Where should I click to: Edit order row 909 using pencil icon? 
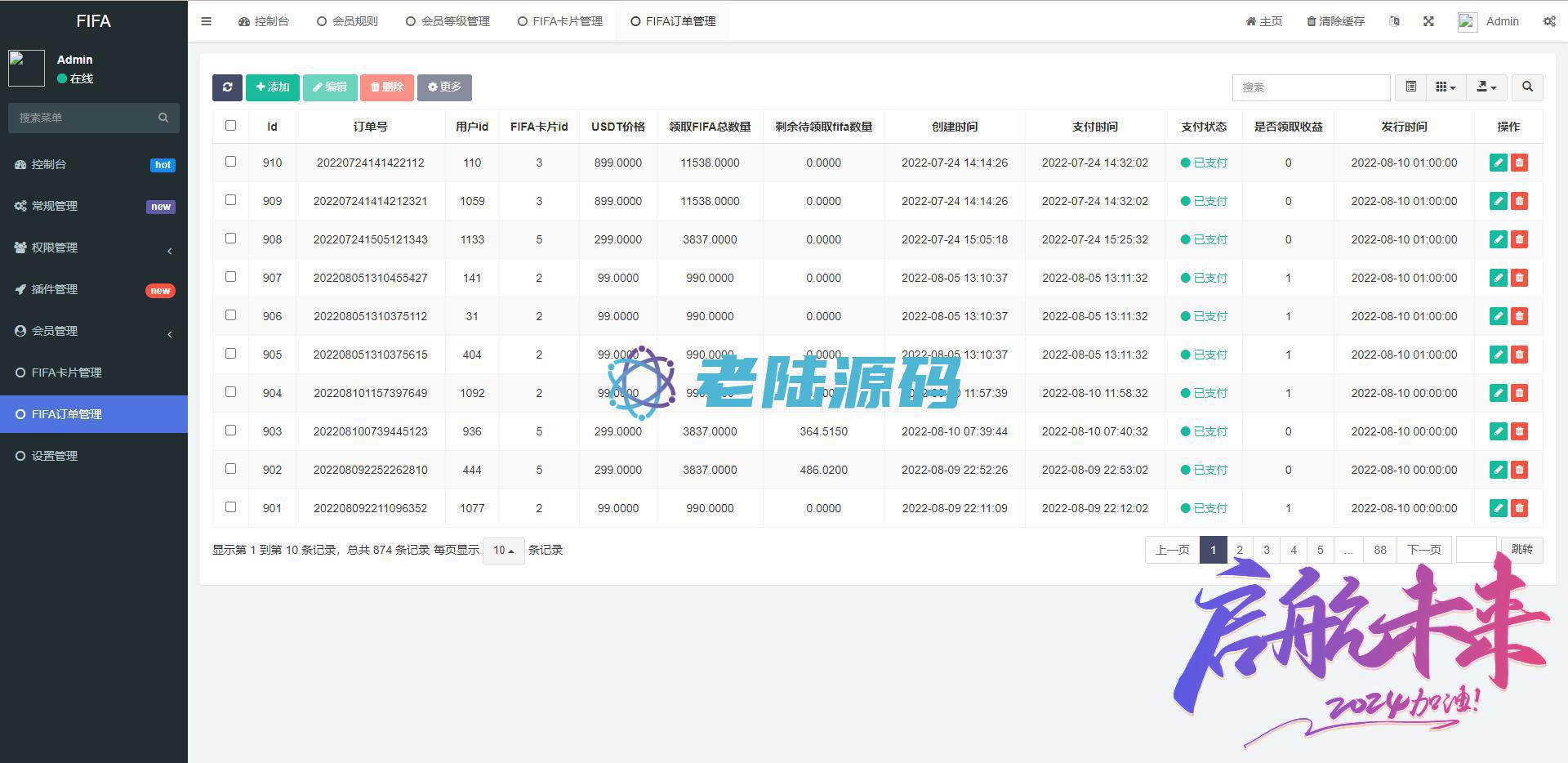coord(1498,201)
